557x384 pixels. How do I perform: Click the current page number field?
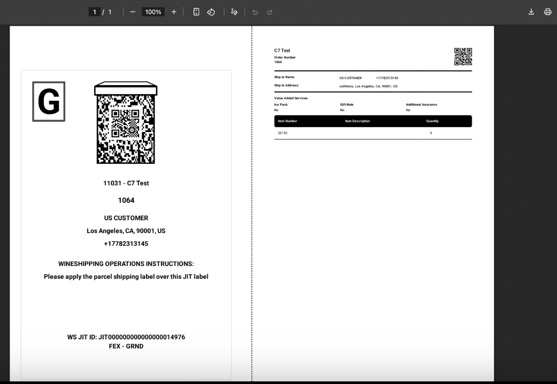[x=94, y=12]
